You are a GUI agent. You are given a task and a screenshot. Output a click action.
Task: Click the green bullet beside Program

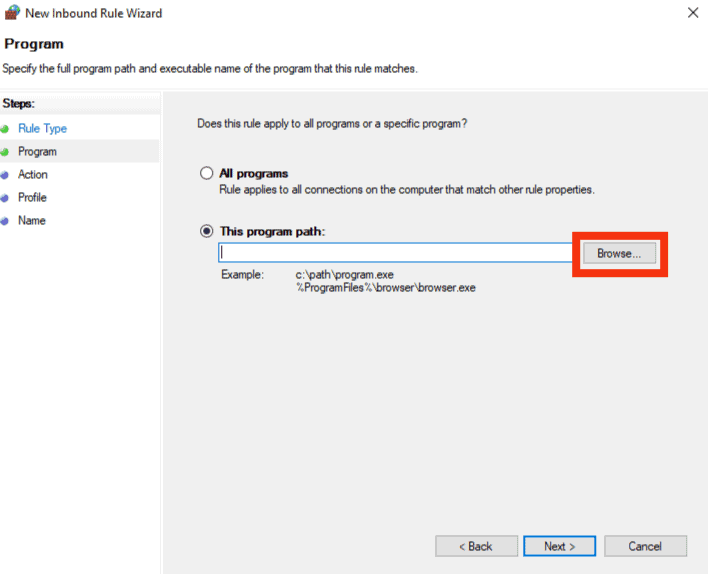5,152
